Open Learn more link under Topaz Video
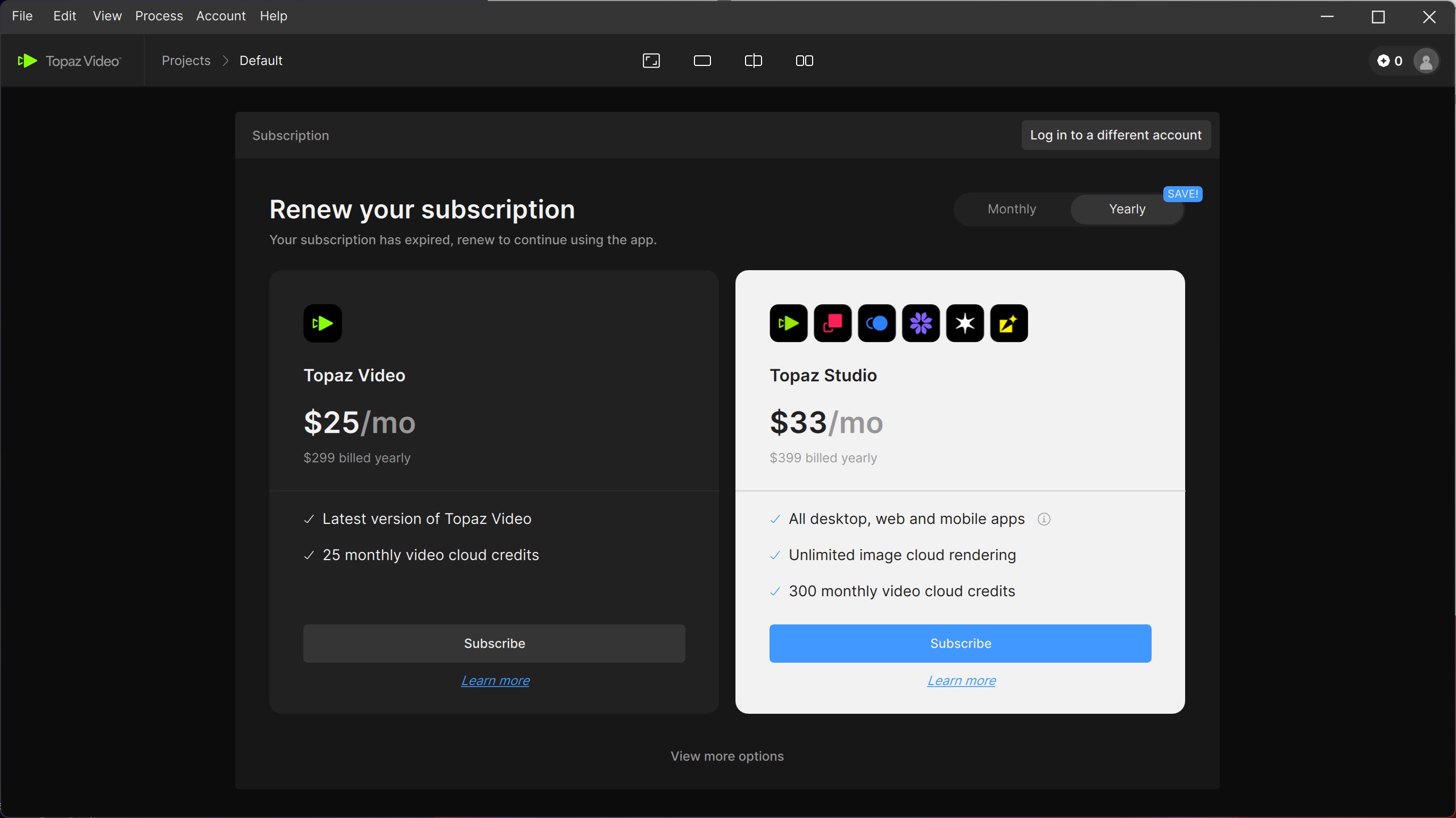 tap(495, 681)
